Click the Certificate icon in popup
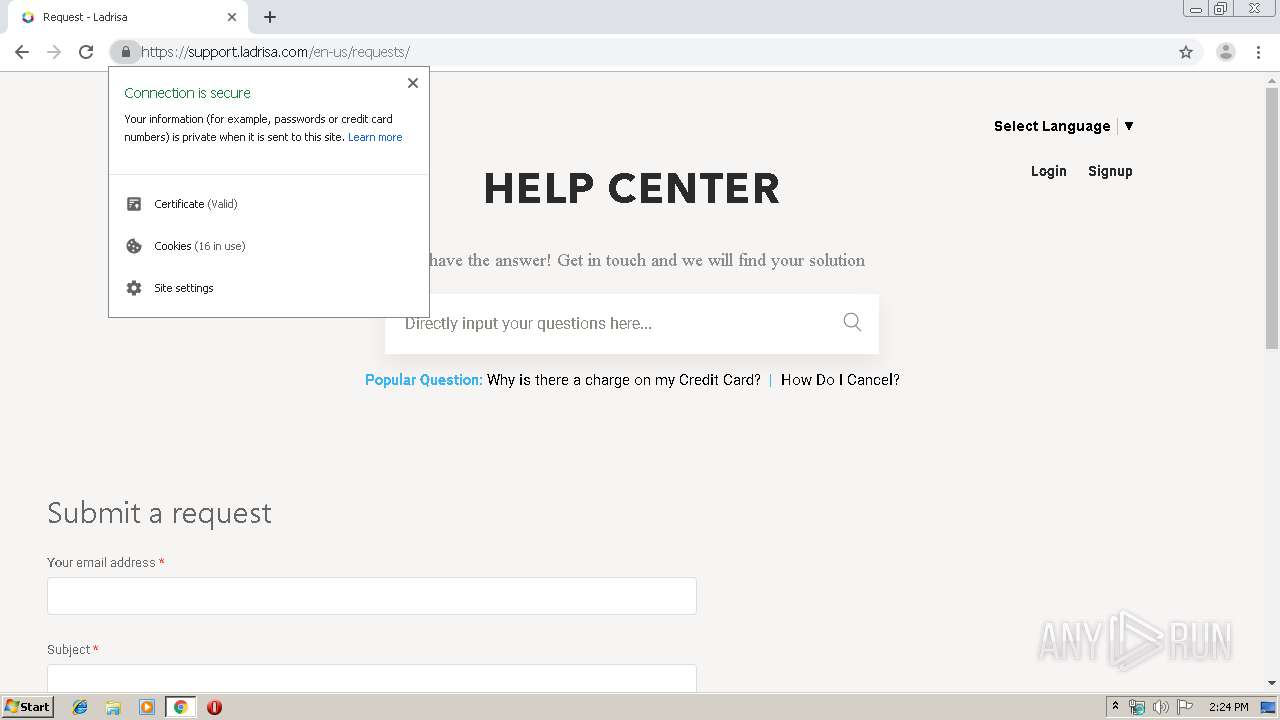Screen dimensions: 1280x720 [x=134, y=204]
